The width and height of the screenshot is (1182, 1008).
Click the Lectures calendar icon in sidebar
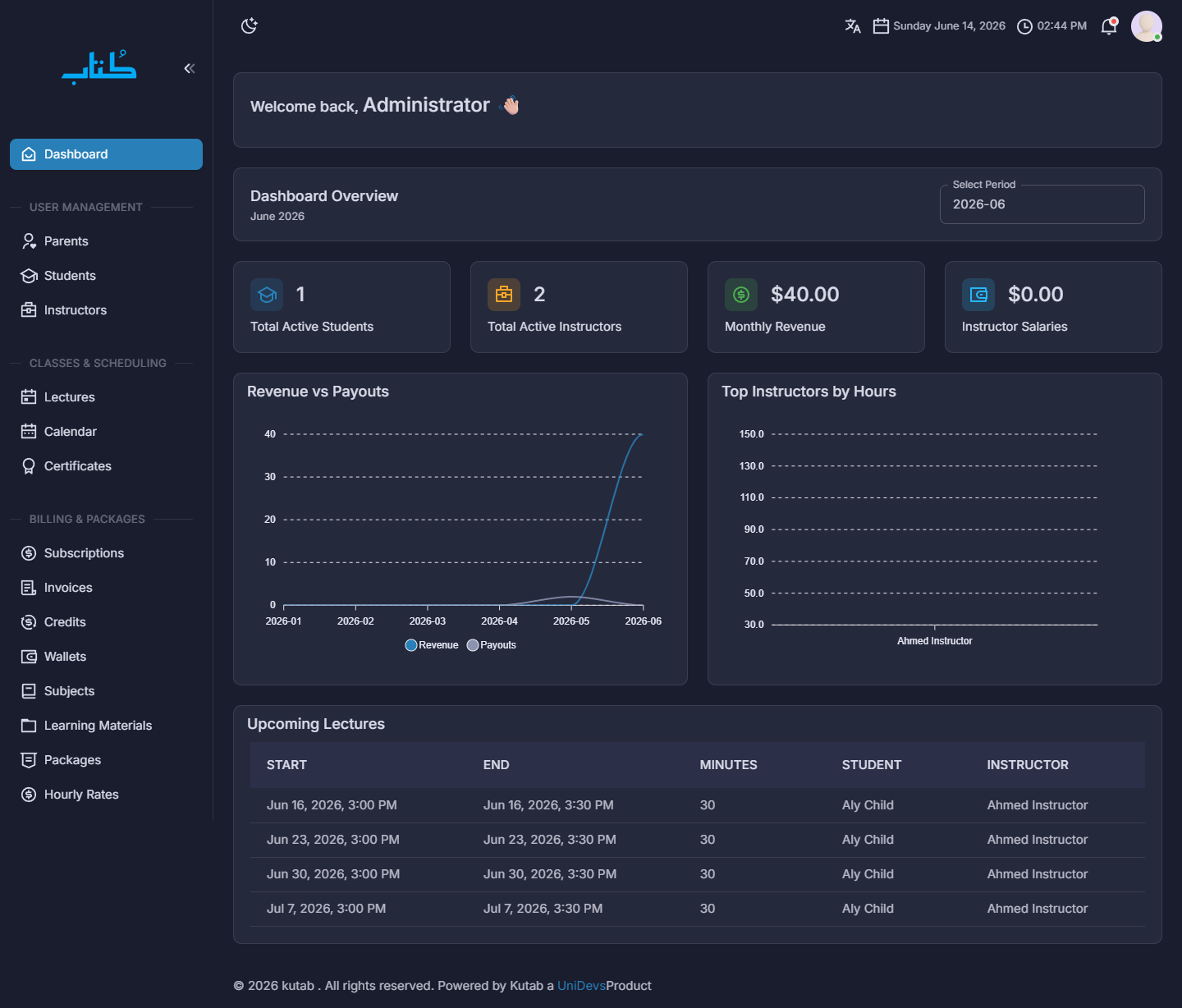coord(29,397)
